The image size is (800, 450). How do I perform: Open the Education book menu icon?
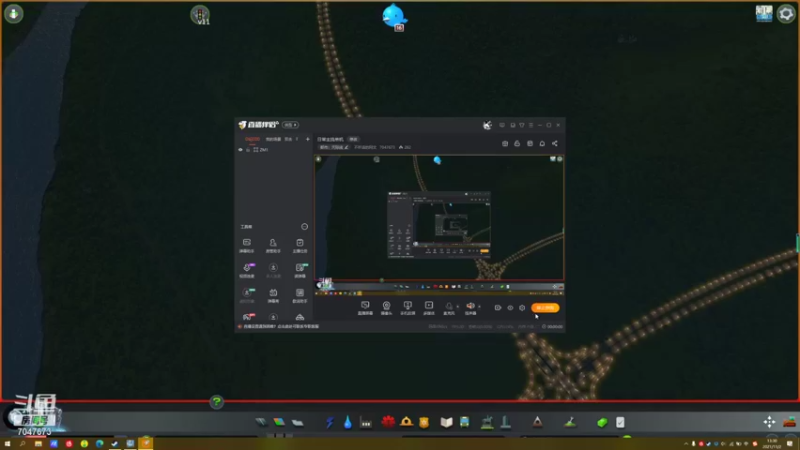446,422
